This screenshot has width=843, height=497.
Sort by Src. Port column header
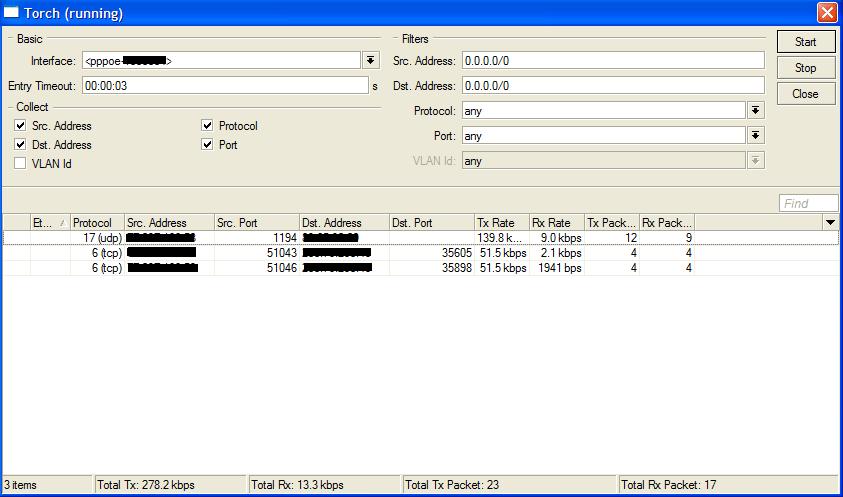pyautogui.click(x=256, y=223)
